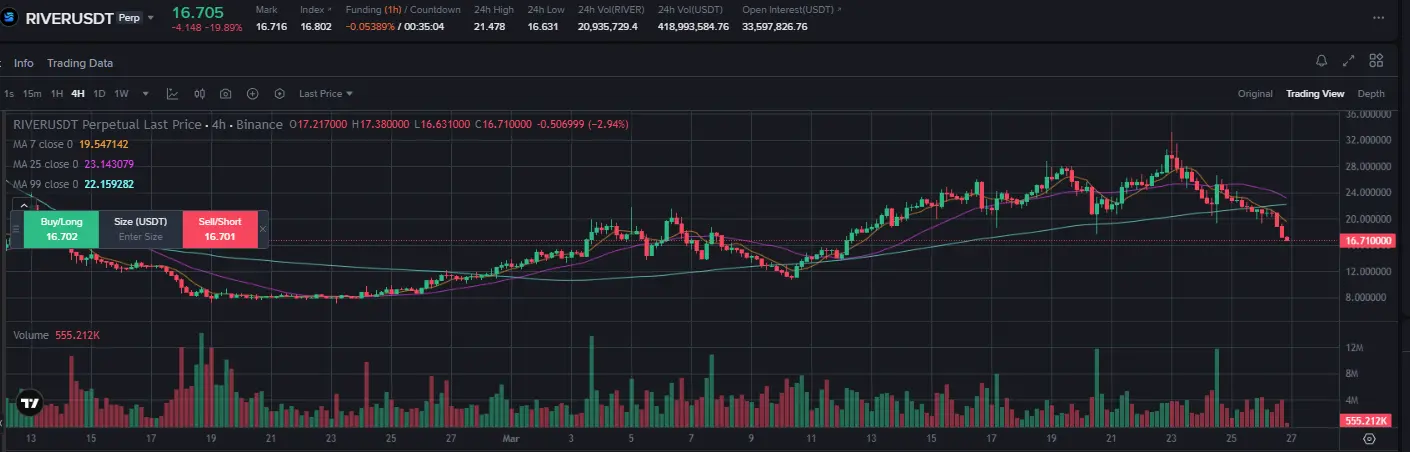Screen dimensions: 1410x452
Task: Switch to Original chart view
Action: pyautogui.click(x=1255, y=94)
